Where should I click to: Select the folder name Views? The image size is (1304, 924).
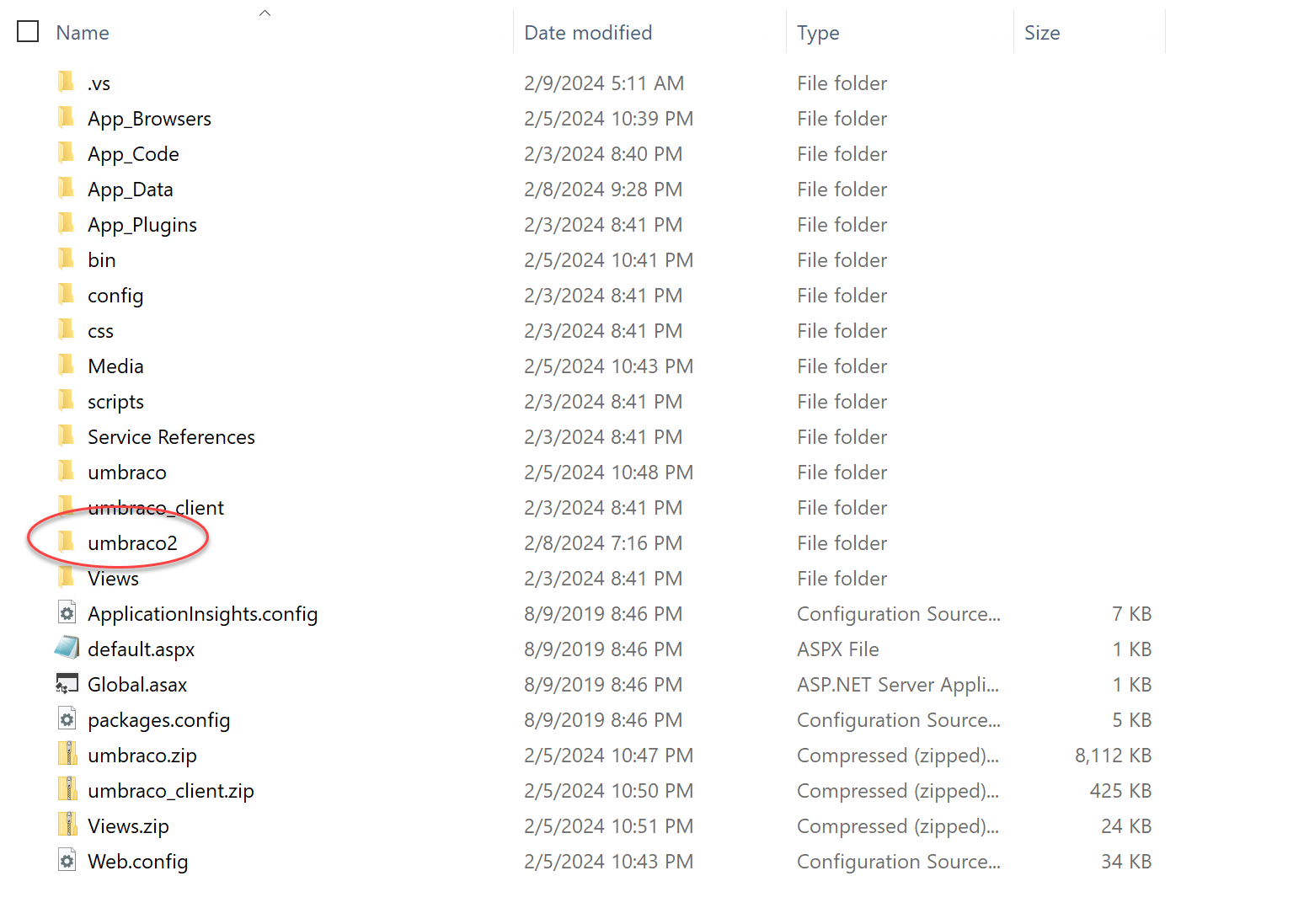[113, 579]
